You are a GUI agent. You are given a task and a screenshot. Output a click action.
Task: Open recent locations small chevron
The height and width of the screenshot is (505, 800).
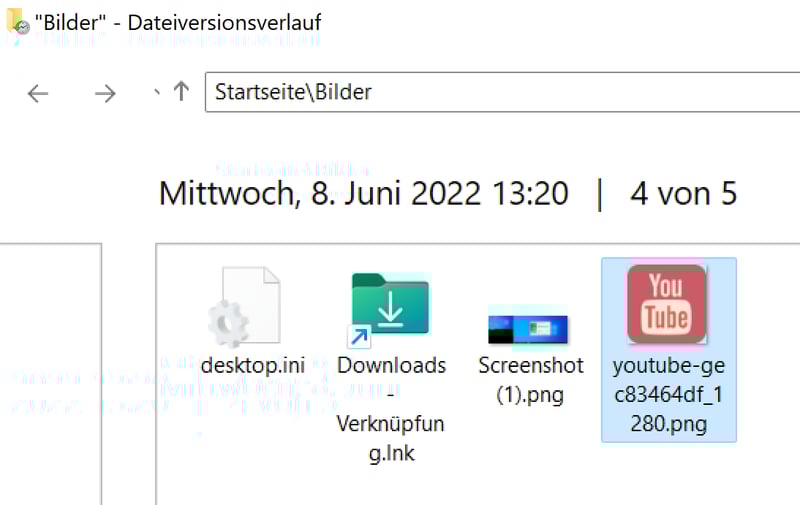pos(157,93)
